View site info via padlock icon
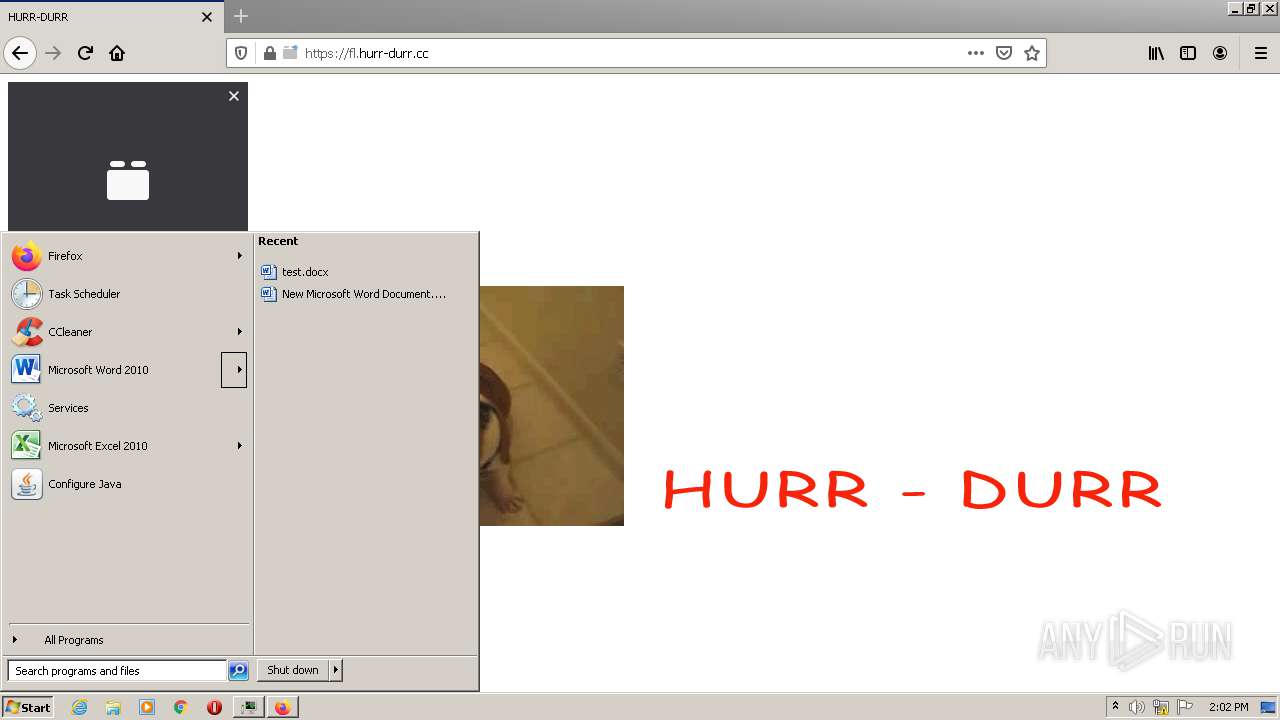Image resolution: width=1280 pixels, height=720 pixels. [269, 53]
